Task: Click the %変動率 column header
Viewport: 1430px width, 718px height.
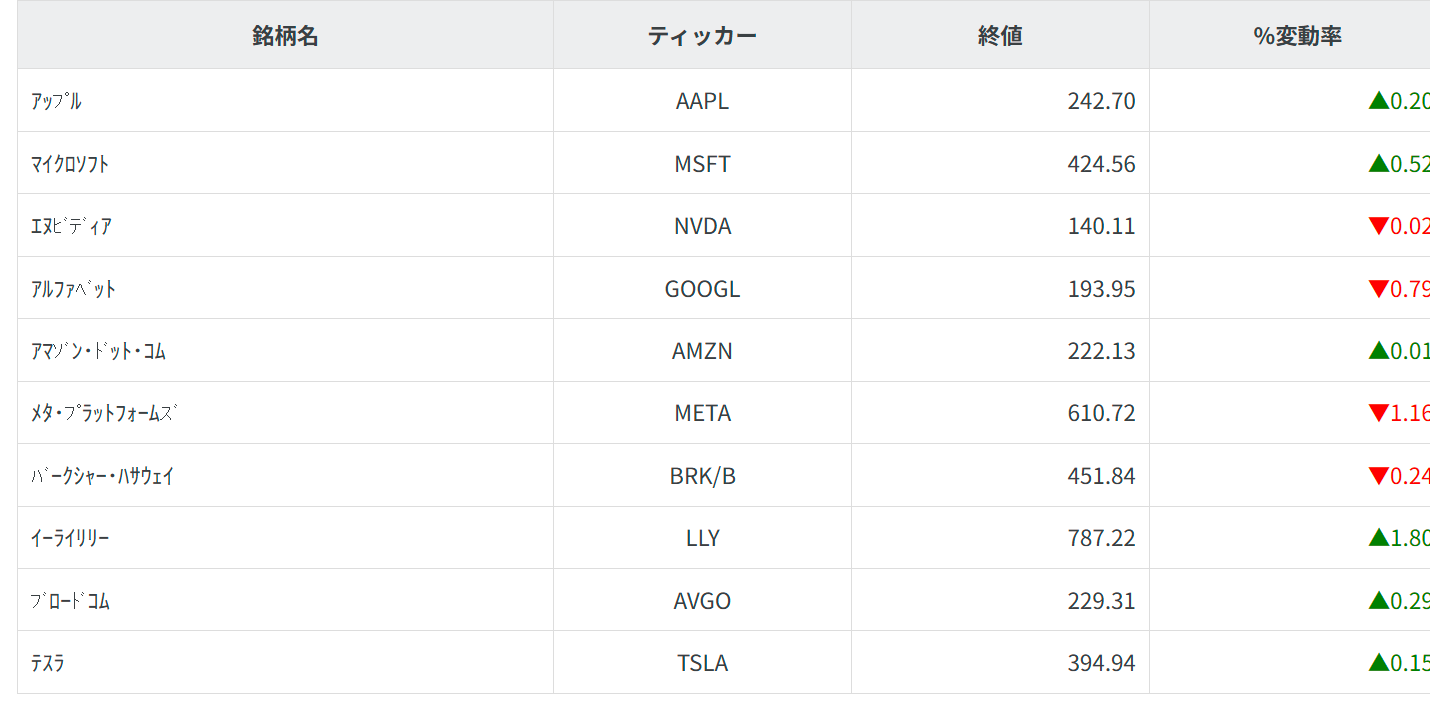Action: tap(1297, 36)
